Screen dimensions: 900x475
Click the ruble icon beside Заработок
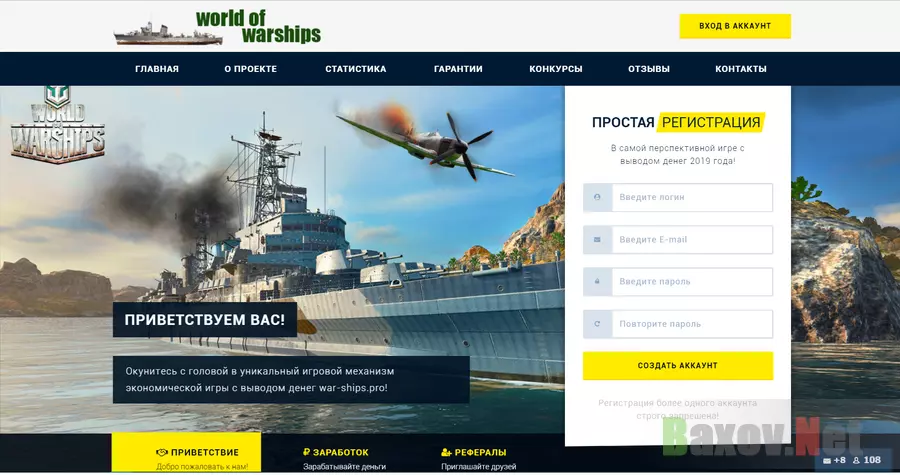(307, 453)
